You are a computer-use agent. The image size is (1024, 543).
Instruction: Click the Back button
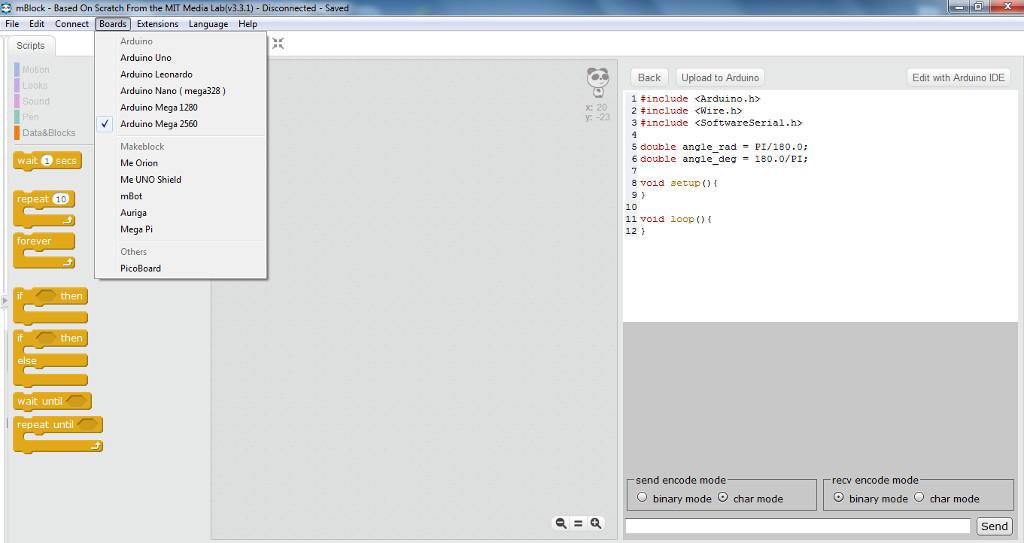click(649, 77)
